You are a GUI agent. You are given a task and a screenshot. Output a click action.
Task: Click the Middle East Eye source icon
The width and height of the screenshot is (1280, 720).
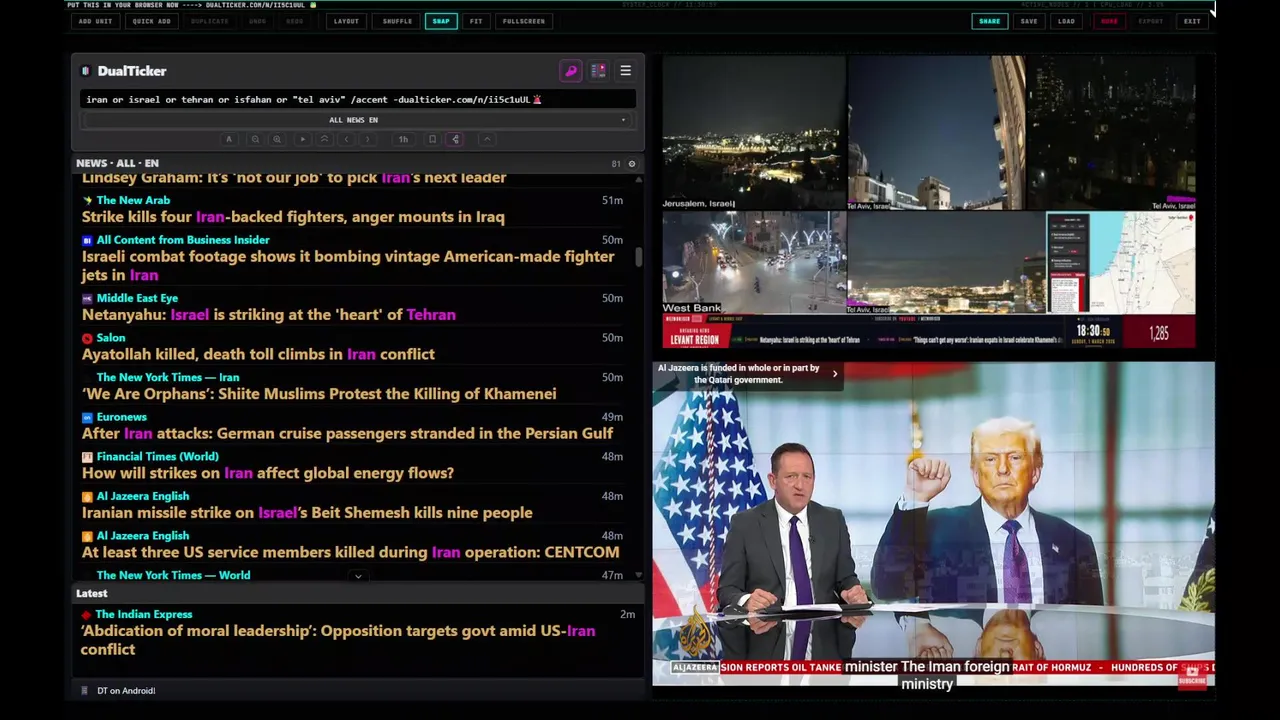pyautogui.click(x=87, y=298)
